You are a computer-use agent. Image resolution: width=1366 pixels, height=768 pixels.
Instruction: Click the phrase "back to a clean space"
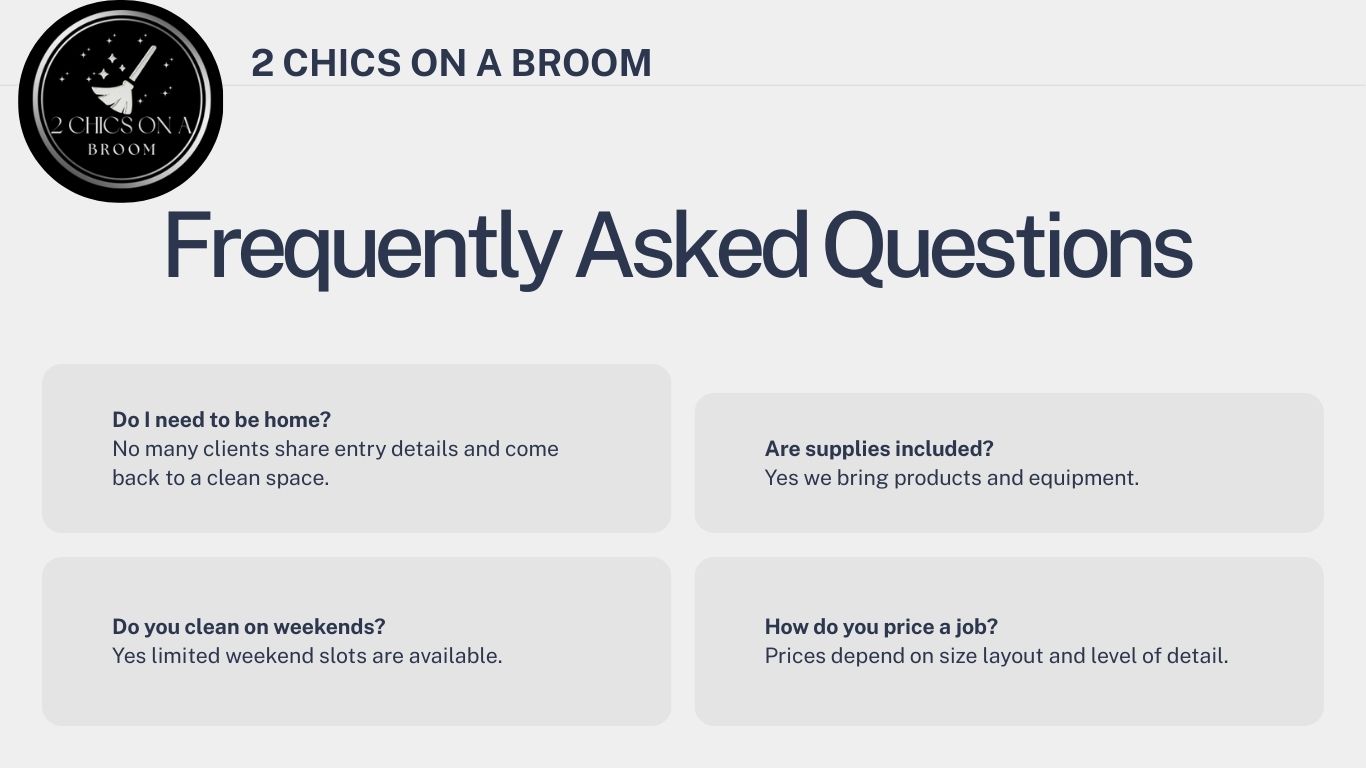[220, 478]
